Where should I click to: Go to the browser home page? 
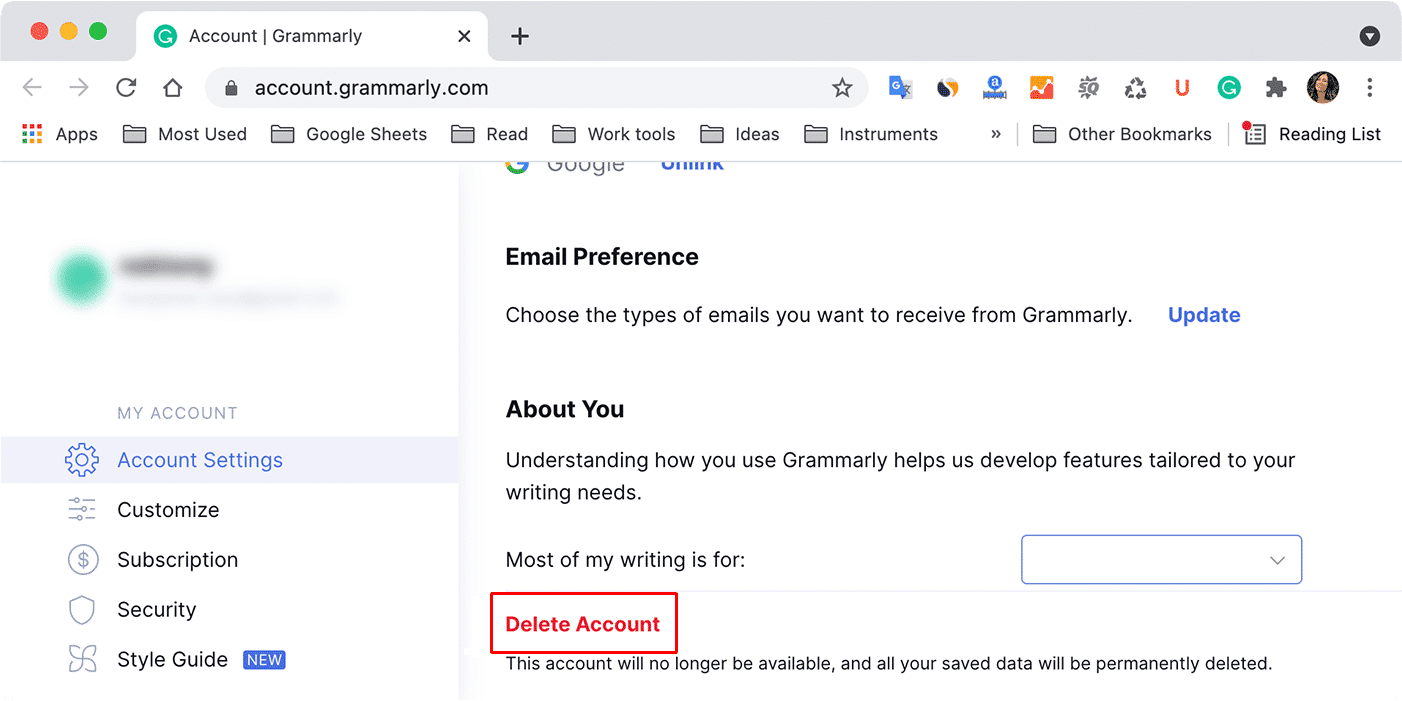(x=172, y=88)
